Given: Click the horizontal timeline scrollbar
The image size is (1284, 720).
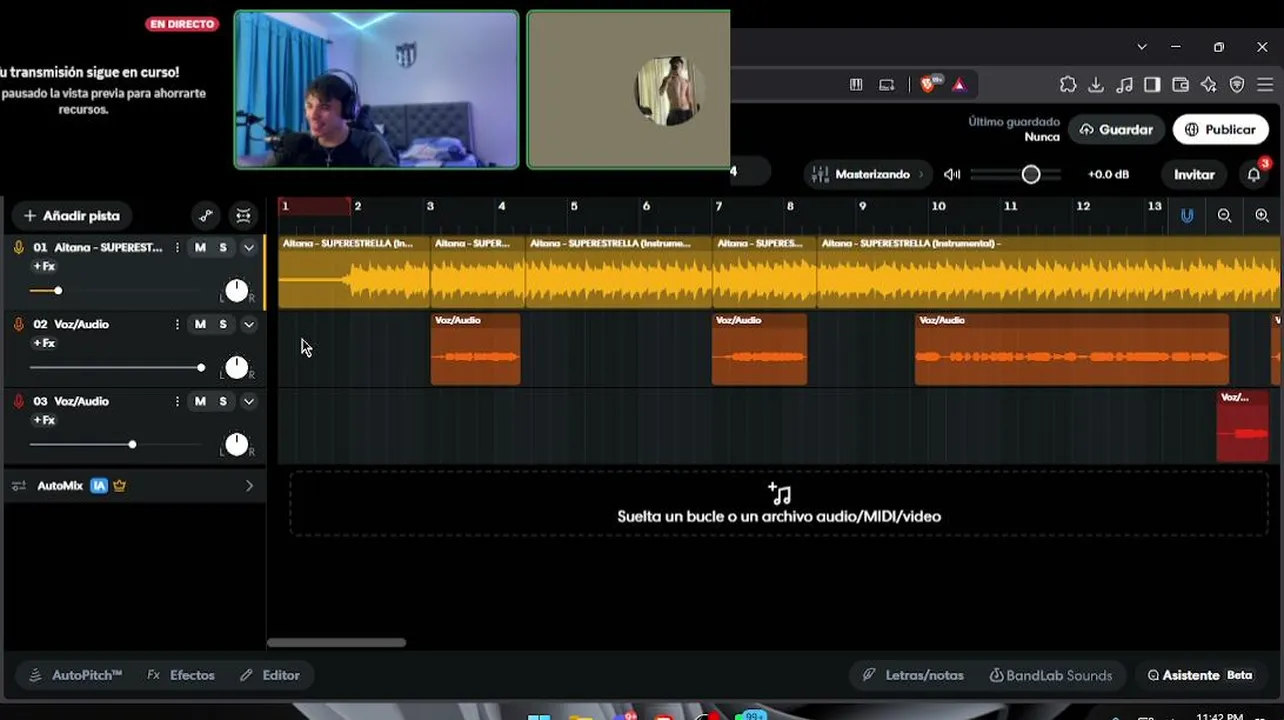Looking at the screenshot, I should click(336, 643).
